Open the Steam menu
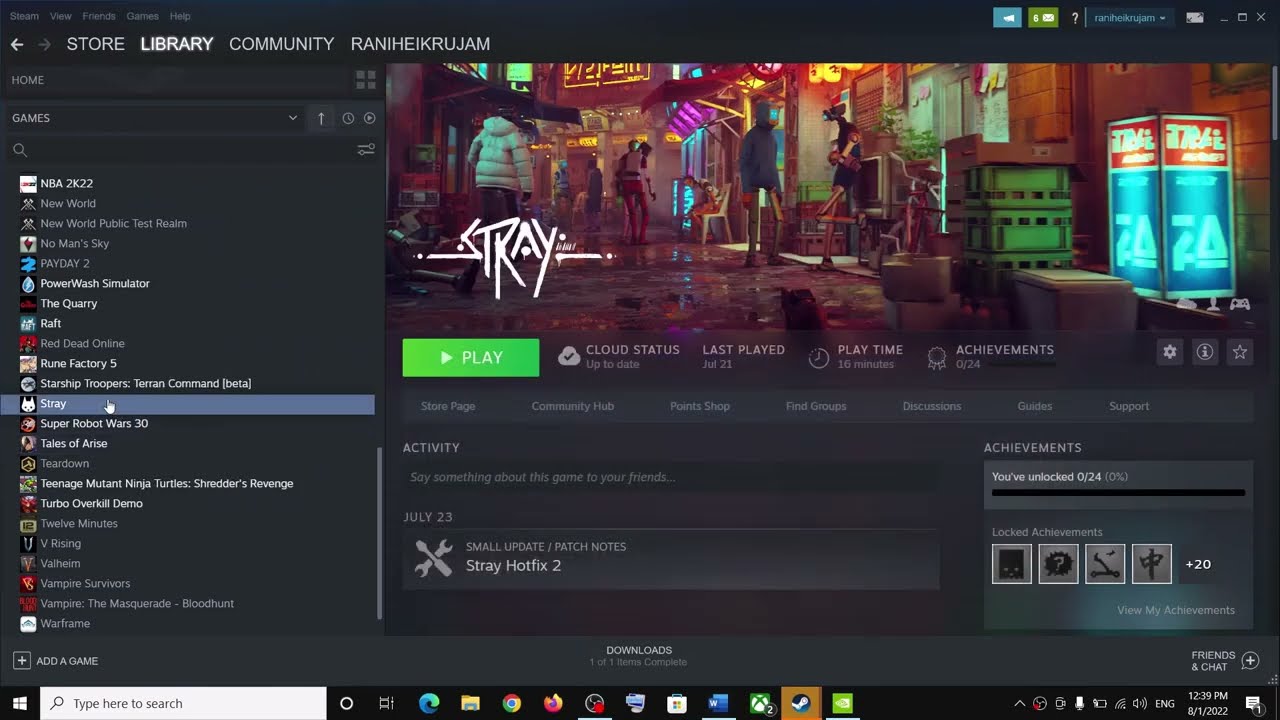The height and width of the screenshot is (720, 1280). pyautogui.click(x=24, y=16)
